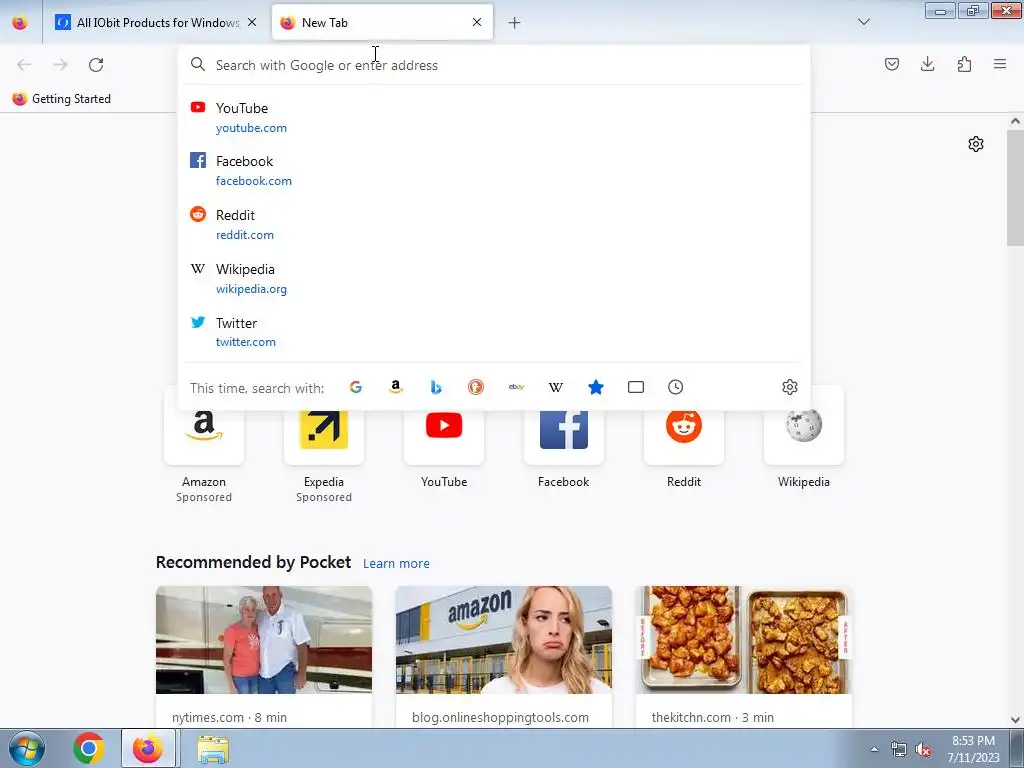
Task: Open the list all tabs dropdown
Action: [x=864, y=22]
